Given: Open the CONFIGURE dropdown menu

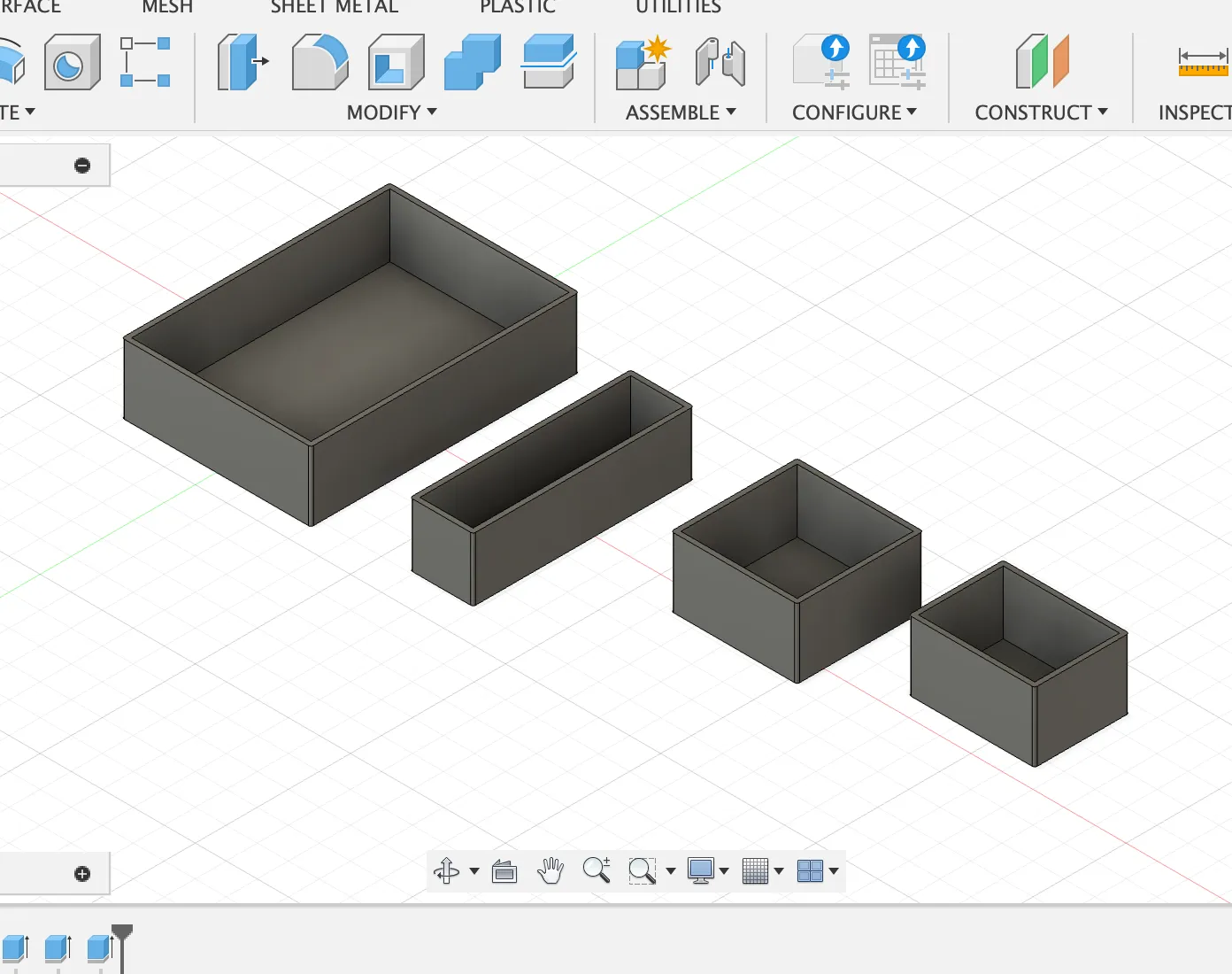Looking at the screenshot, I should tap(854, 112).
